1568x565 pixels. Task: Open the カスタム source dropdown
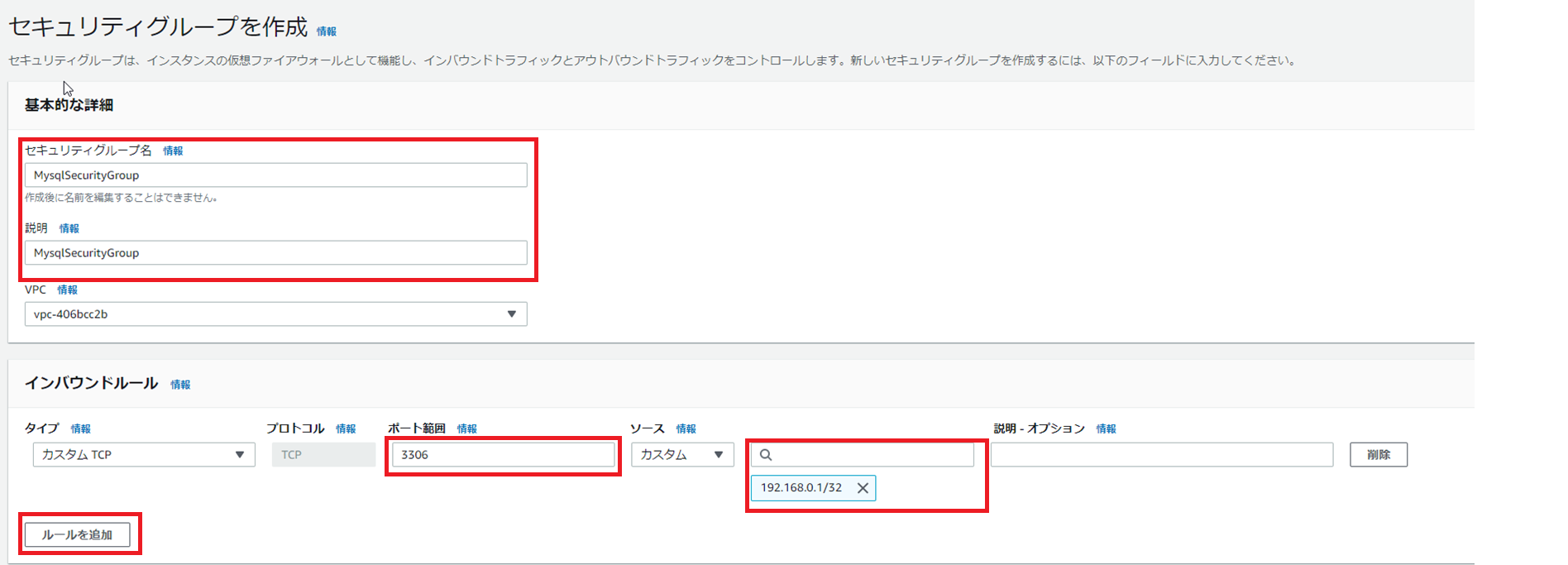pyautogui.click(x=682, y=455)
